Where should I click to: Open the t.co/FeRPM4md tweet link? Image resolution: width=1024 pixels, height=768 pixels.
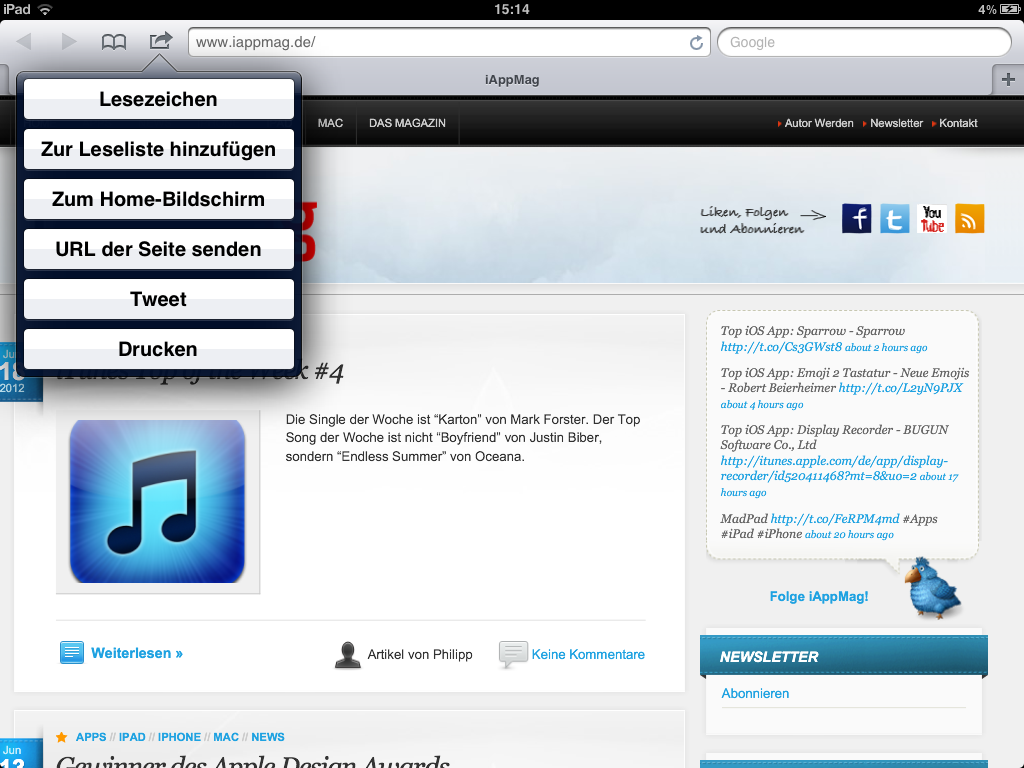click(x=835, y=519)
